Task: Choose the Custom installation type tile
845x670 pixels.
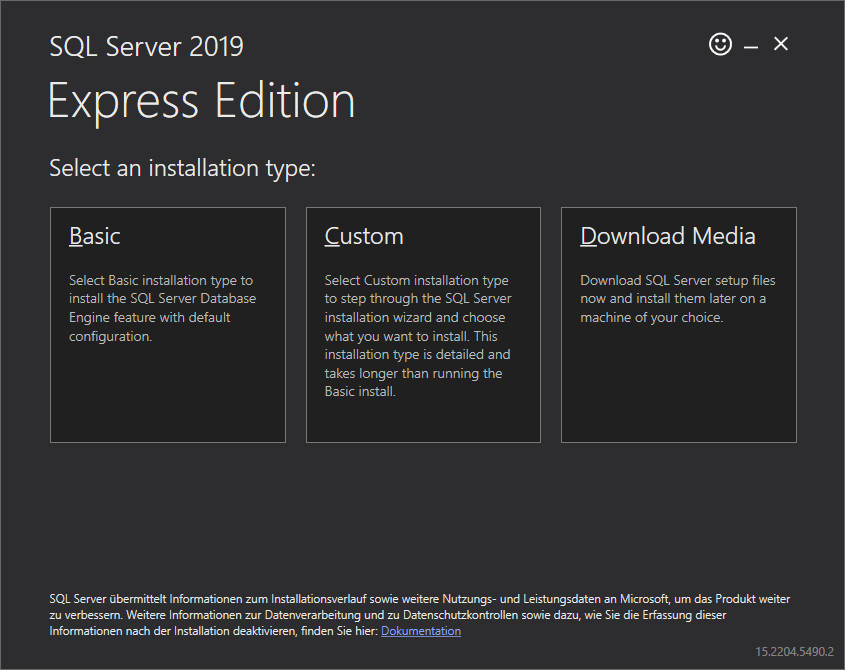Action: click(x=423, y=325)
